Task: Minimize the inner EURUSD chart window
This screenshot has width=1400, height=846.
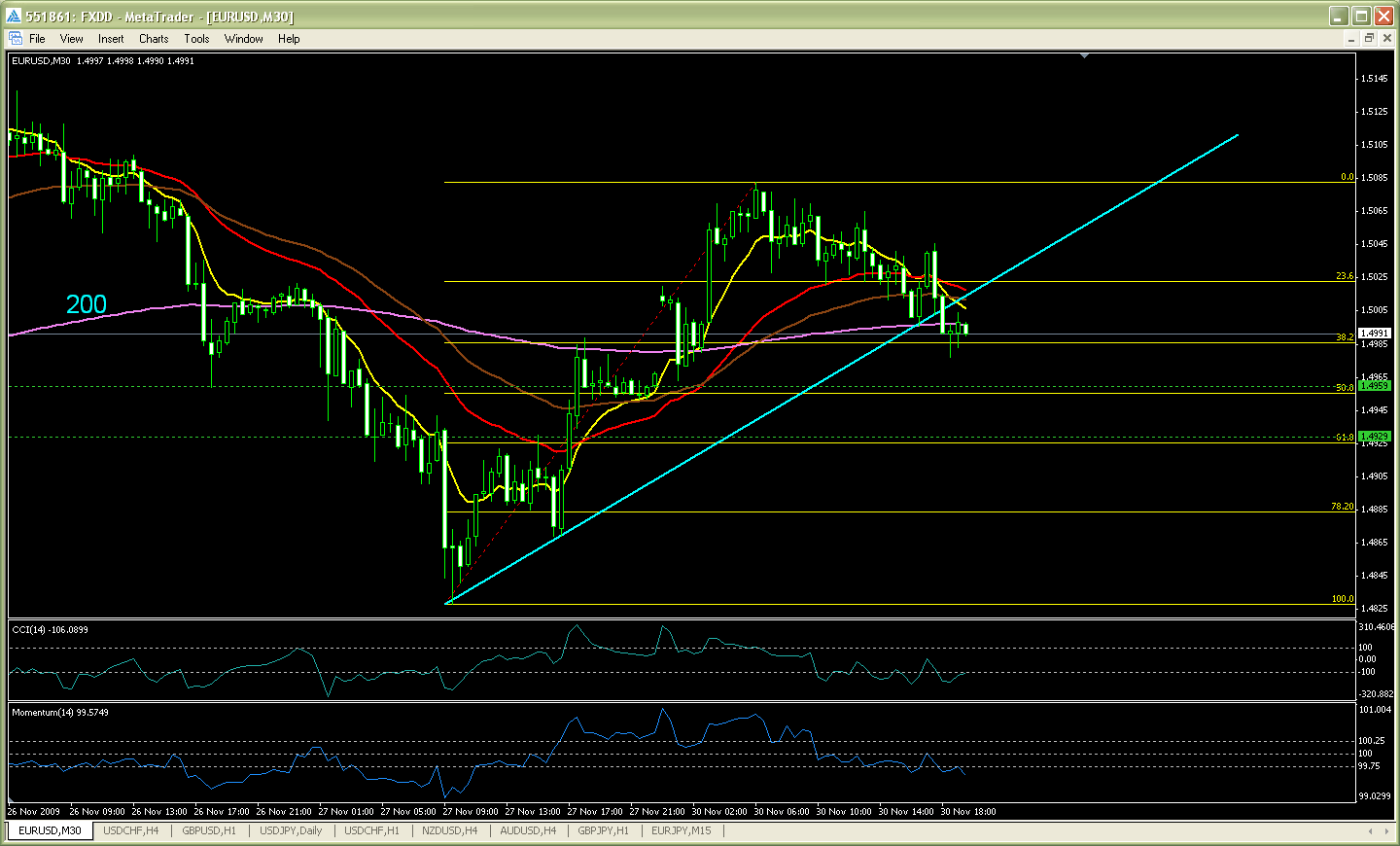Action: 1351,39
